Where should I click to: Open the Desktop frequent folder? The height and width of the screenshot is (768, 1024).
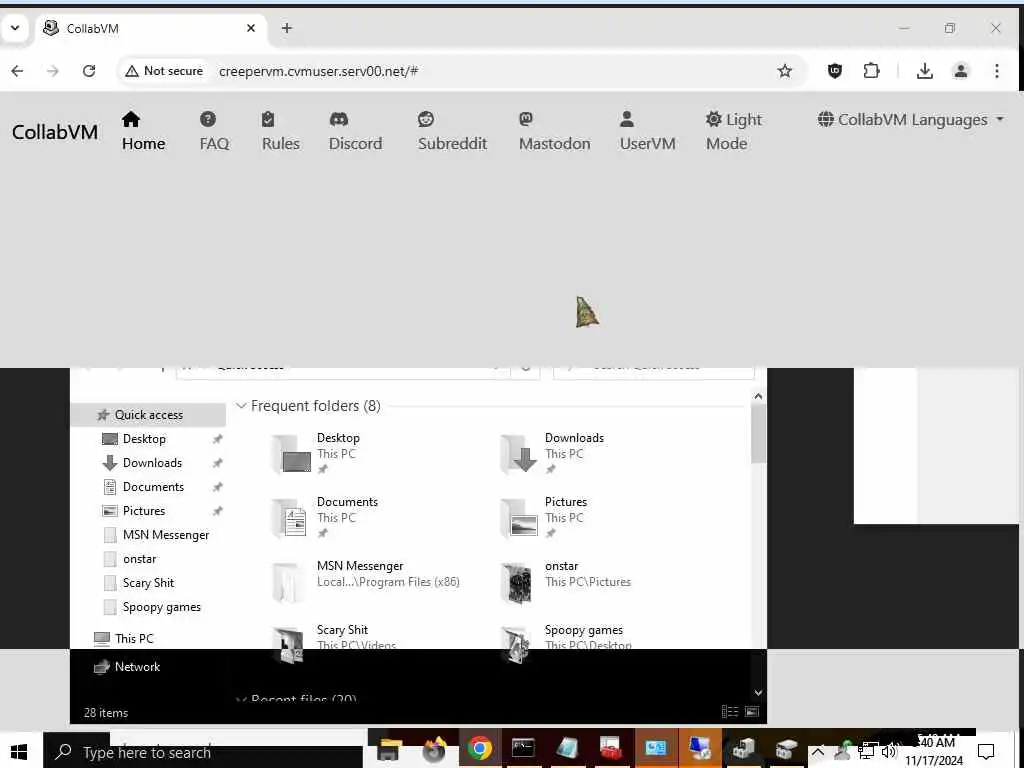338,453
